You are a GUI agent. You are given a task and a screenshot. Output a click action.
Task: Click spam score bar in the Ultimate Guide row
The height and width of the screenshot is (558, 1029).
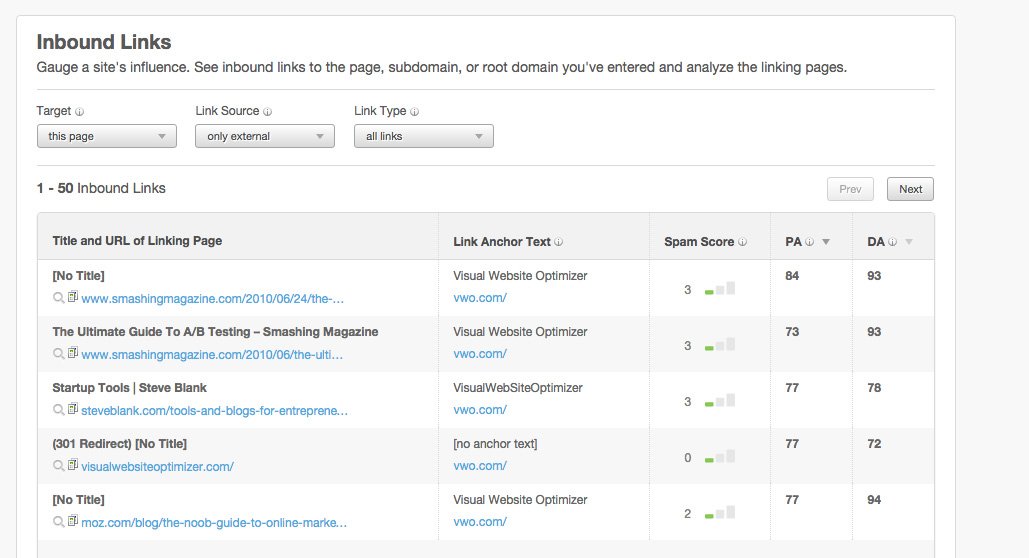tap(720, 344)
